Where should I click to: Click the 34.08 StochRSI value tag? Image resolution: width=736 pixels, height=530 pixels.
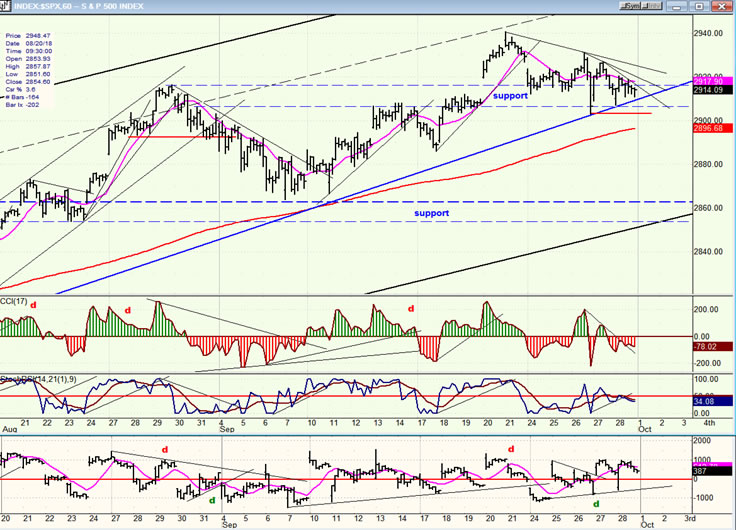click(x=713, y=401)
